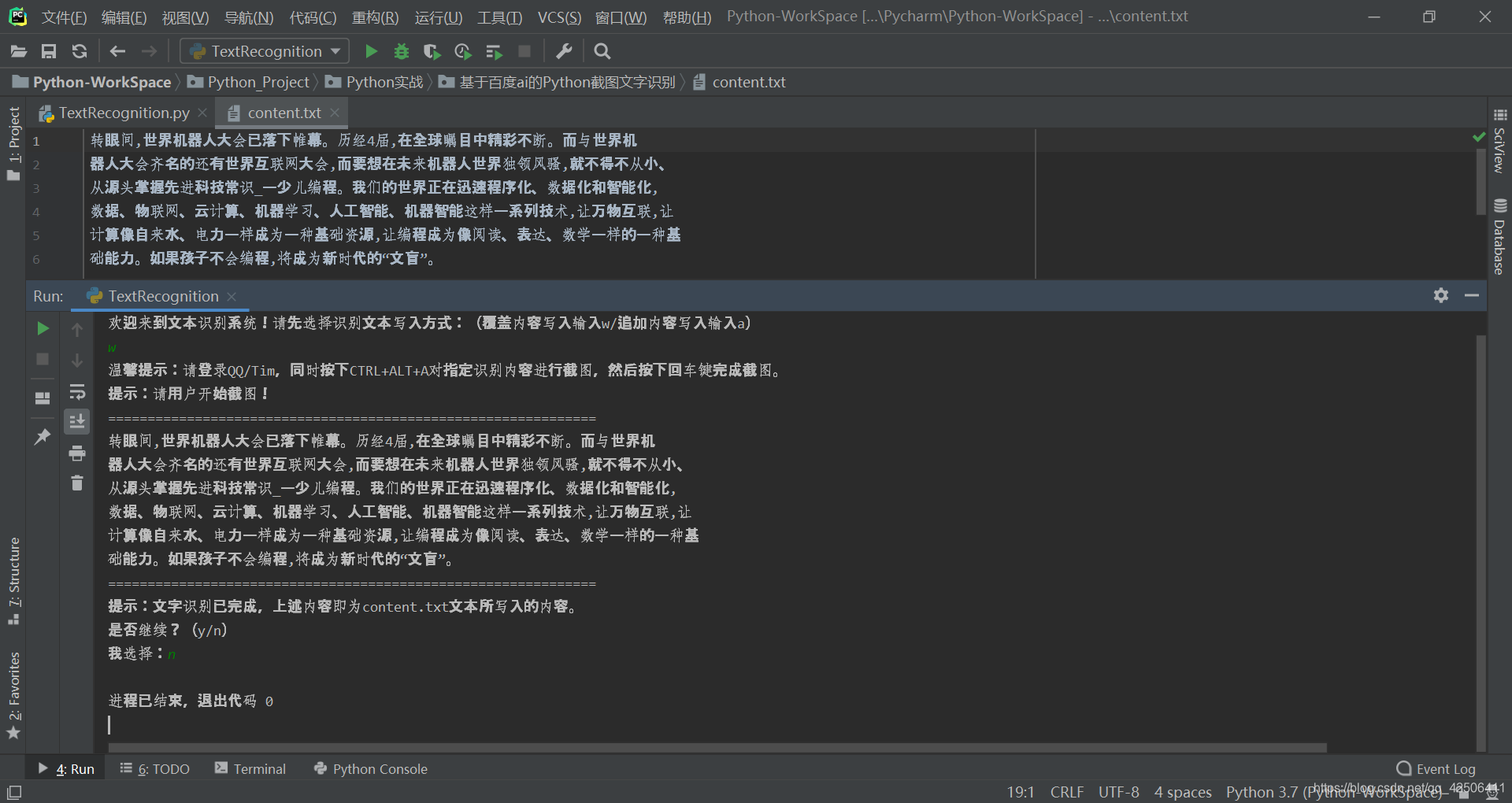
Task: Go to line via 19:1 position indicator
Action: click(1021, 792)
